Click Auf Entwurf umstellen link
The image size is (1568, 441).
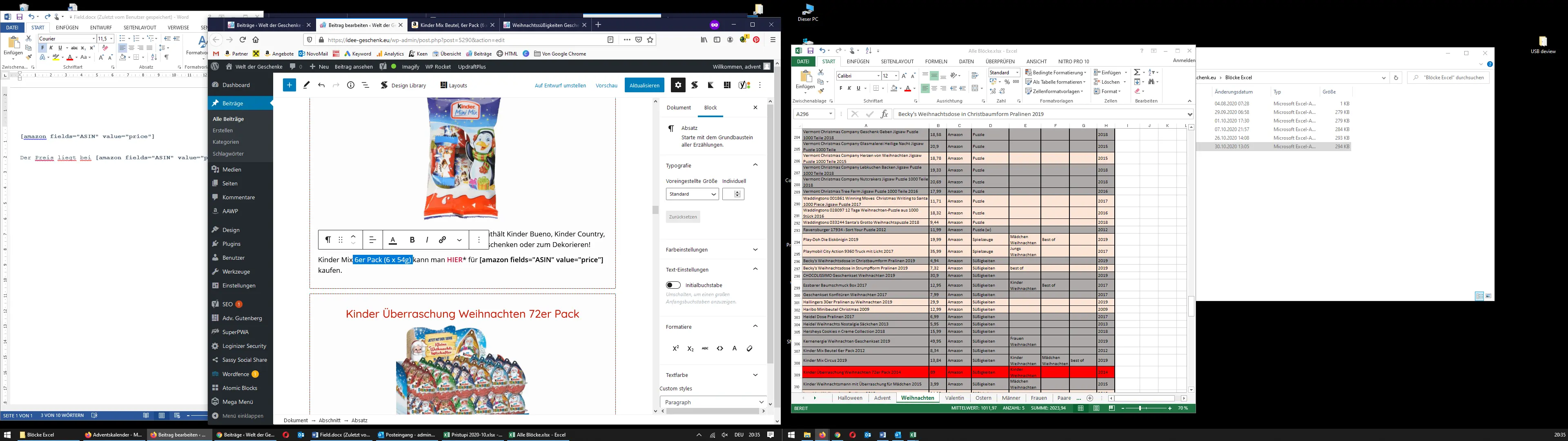click(560, 85)
